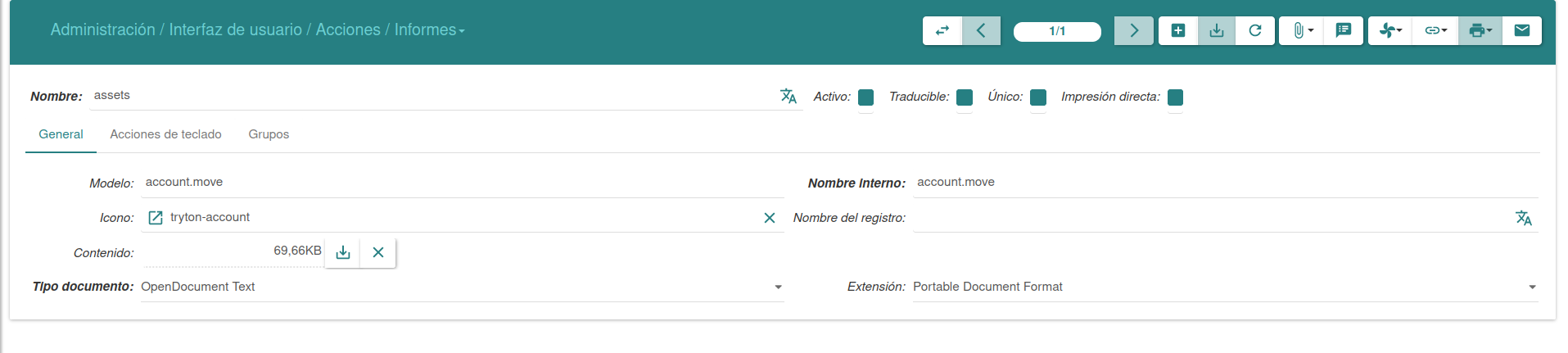Viewport: 1568px width, 353px height.
Task: Click the Nombre del registro field
Action: point(1212,218)
